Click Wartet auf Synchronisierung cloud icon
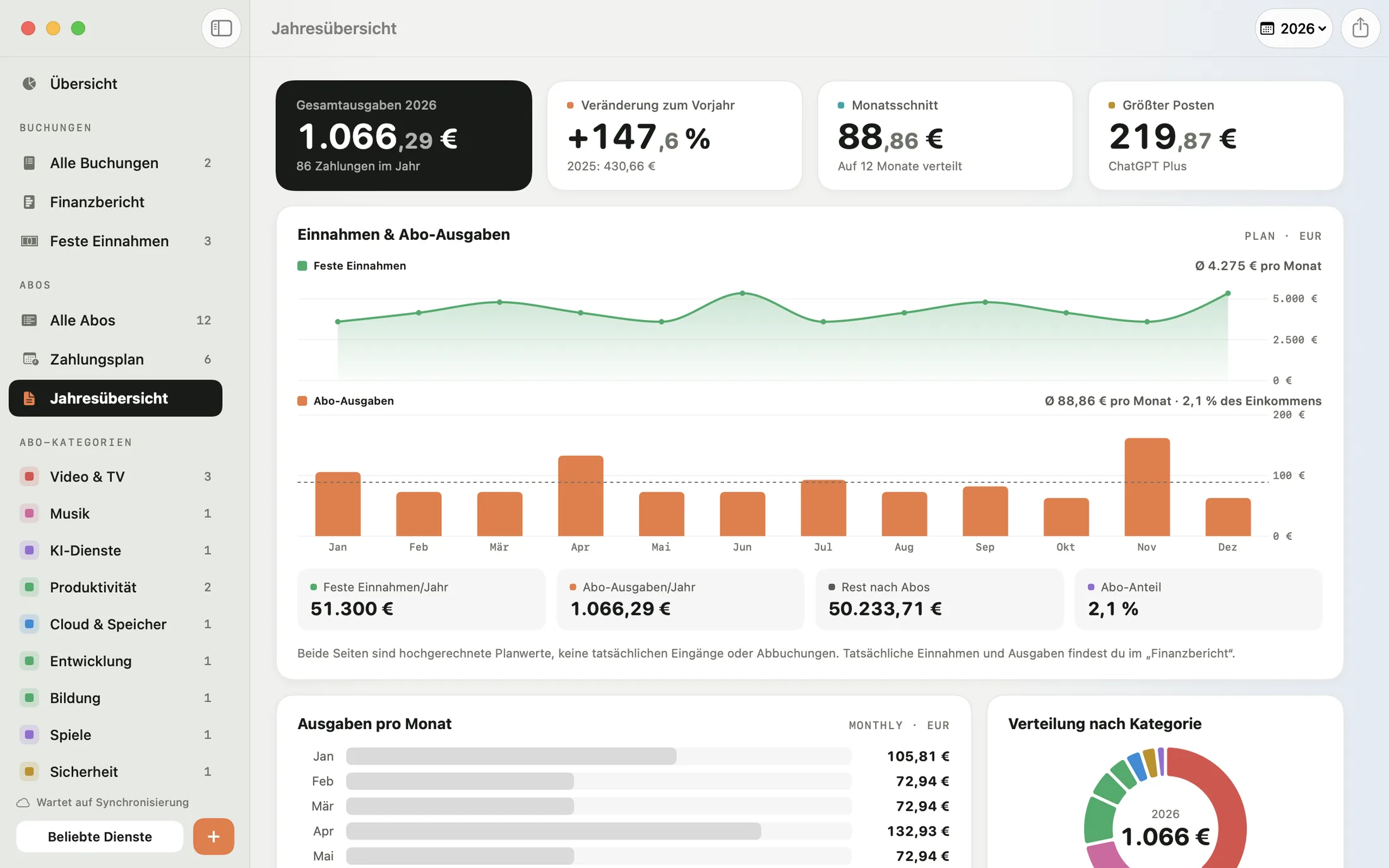 (23, 802)
